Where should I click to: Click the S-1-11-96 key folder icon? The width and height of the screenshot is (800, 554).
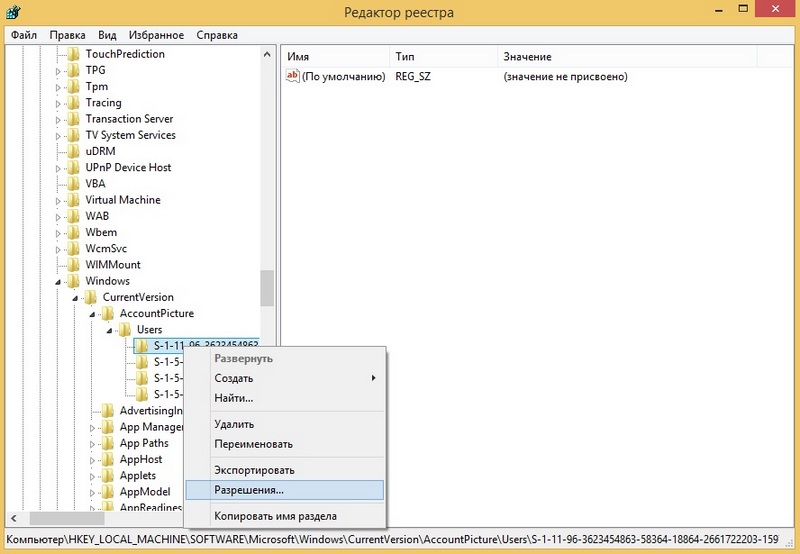(142, 346)
